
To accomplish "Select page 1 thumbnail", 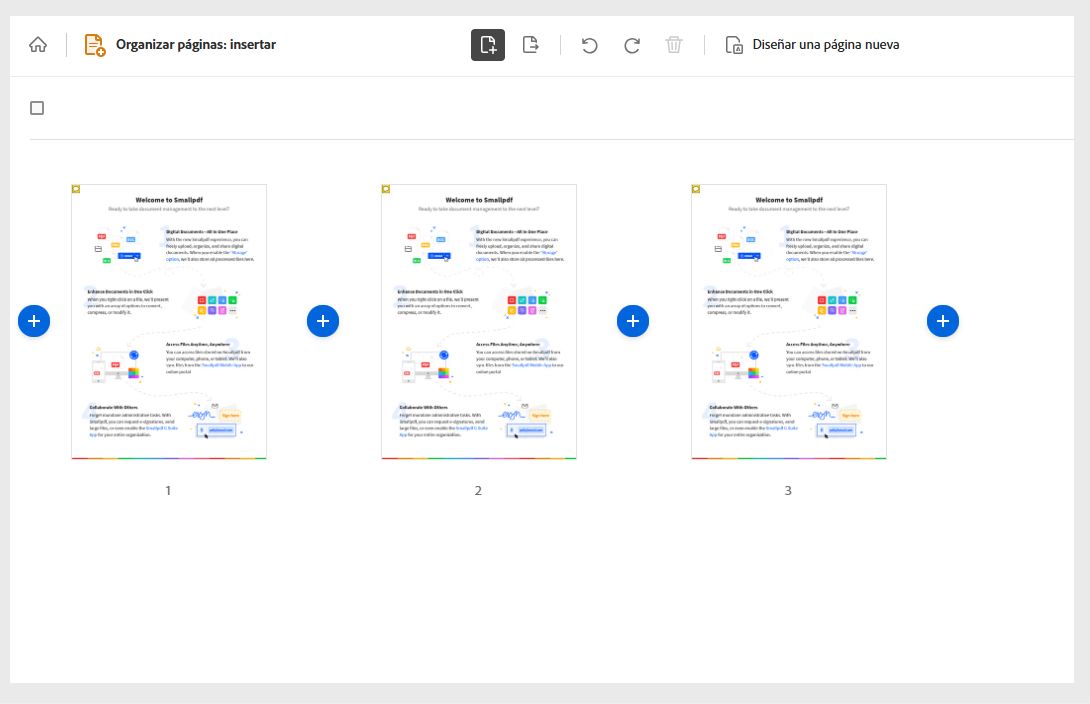I will tap(169, 322).
